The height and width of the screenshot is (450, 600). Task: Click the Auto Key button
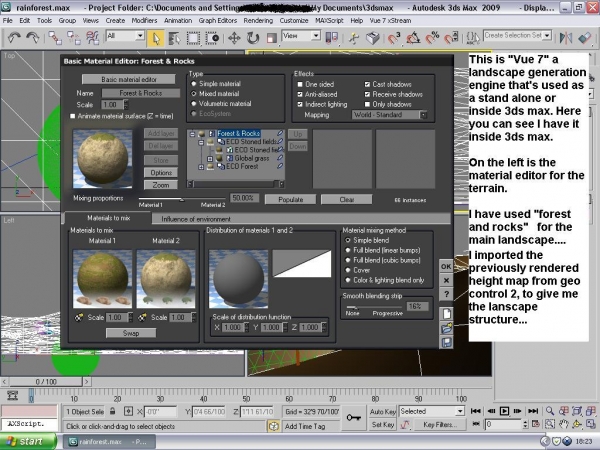point(382,411)
